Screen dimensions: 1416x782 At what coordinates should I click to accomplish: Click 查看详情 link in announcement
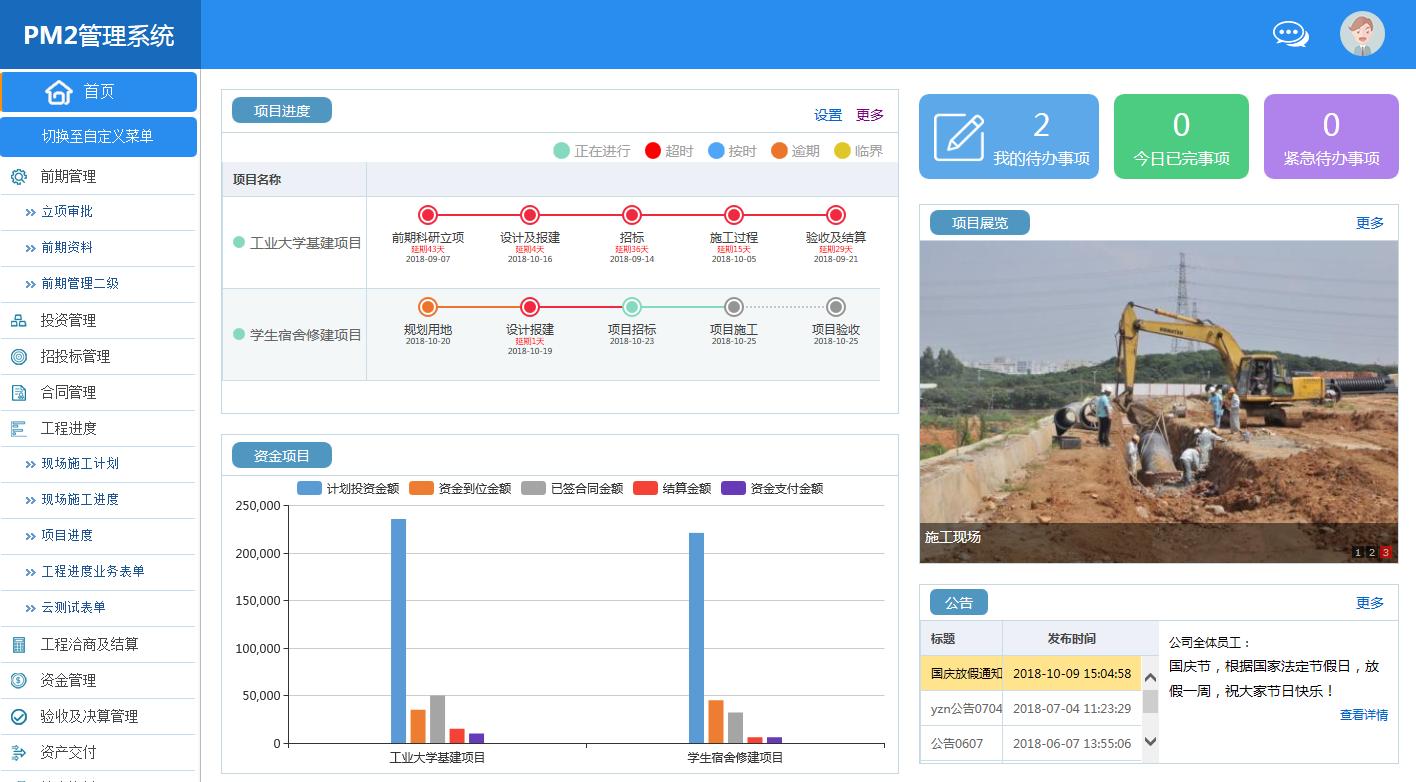coord(1363,715)
